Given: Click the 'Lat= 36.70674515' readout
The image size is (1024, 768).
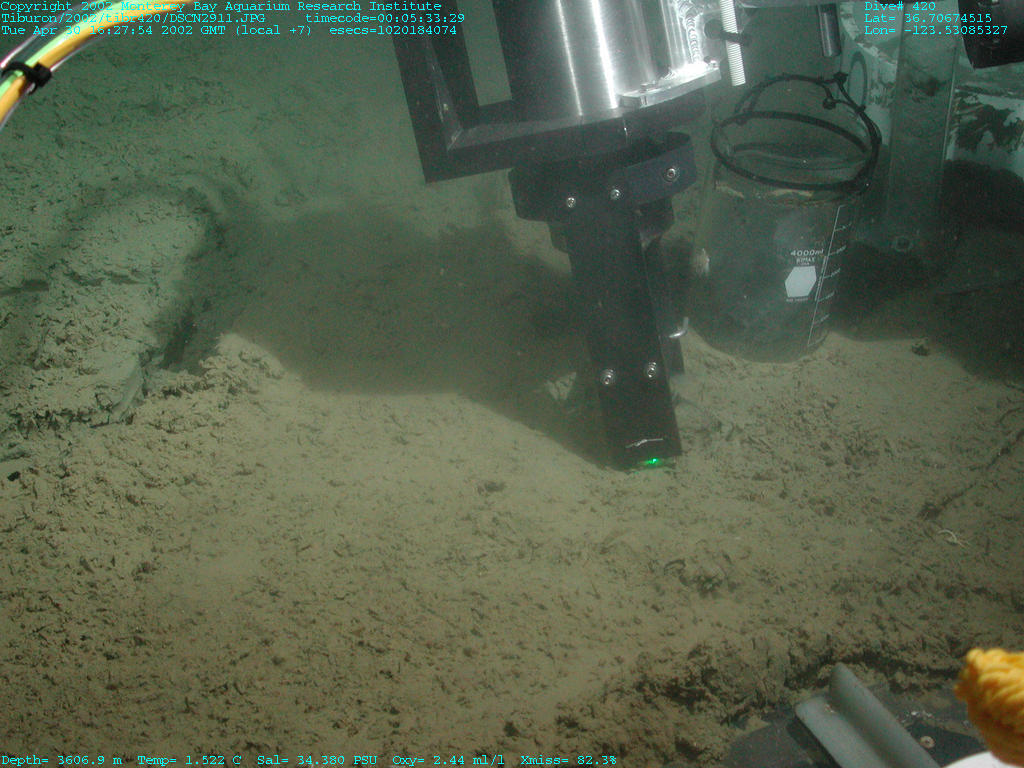Looking at the screenshot, I should pyautogui.click(x=928, y=18).
